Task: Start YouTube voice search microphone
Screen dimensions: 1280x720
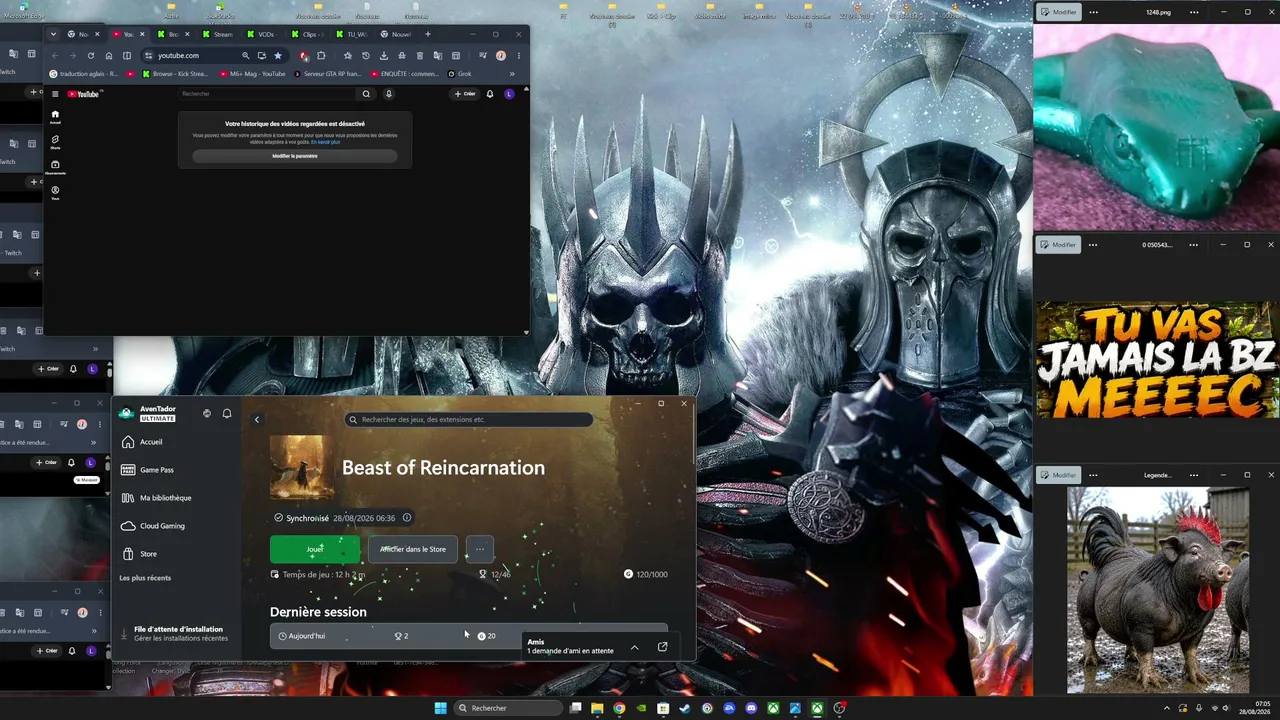Action: pyautogui.click(x=389, y=94)
